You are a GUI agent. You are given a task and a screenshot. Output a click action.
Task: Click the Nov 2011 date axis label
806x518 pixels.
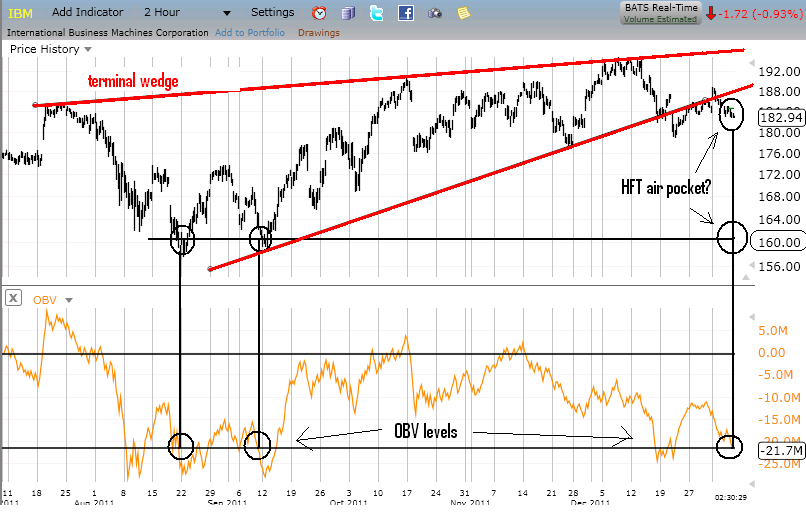tap(470, 502)
